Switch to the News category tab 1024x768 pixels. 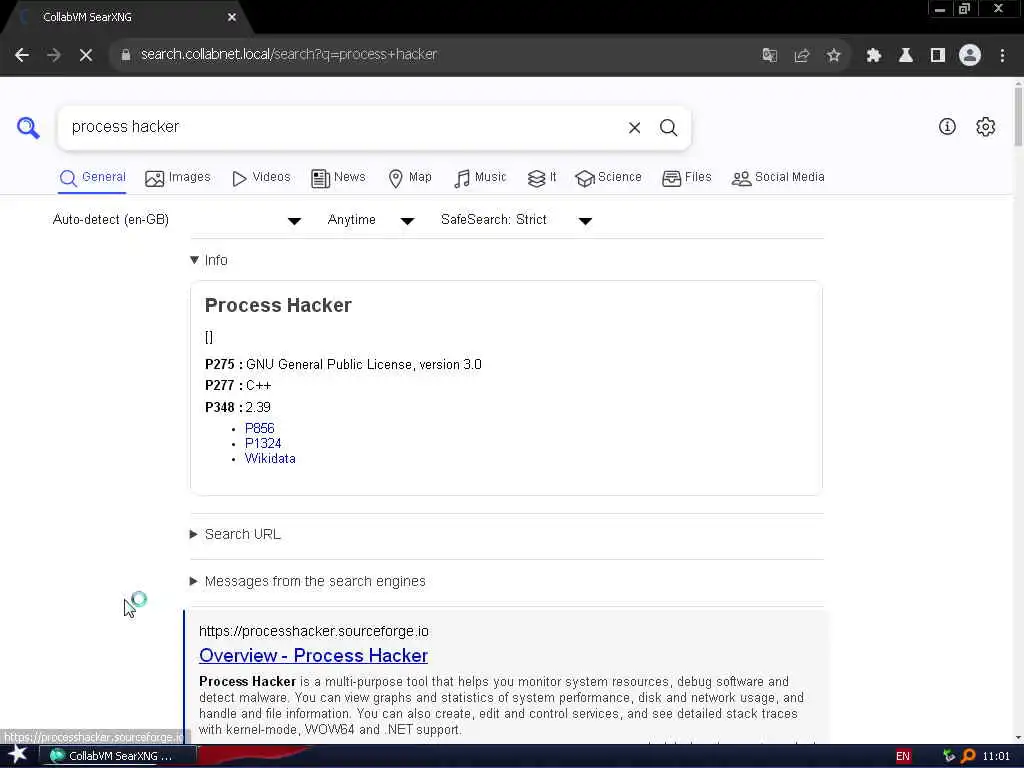[x=338, y=178]
